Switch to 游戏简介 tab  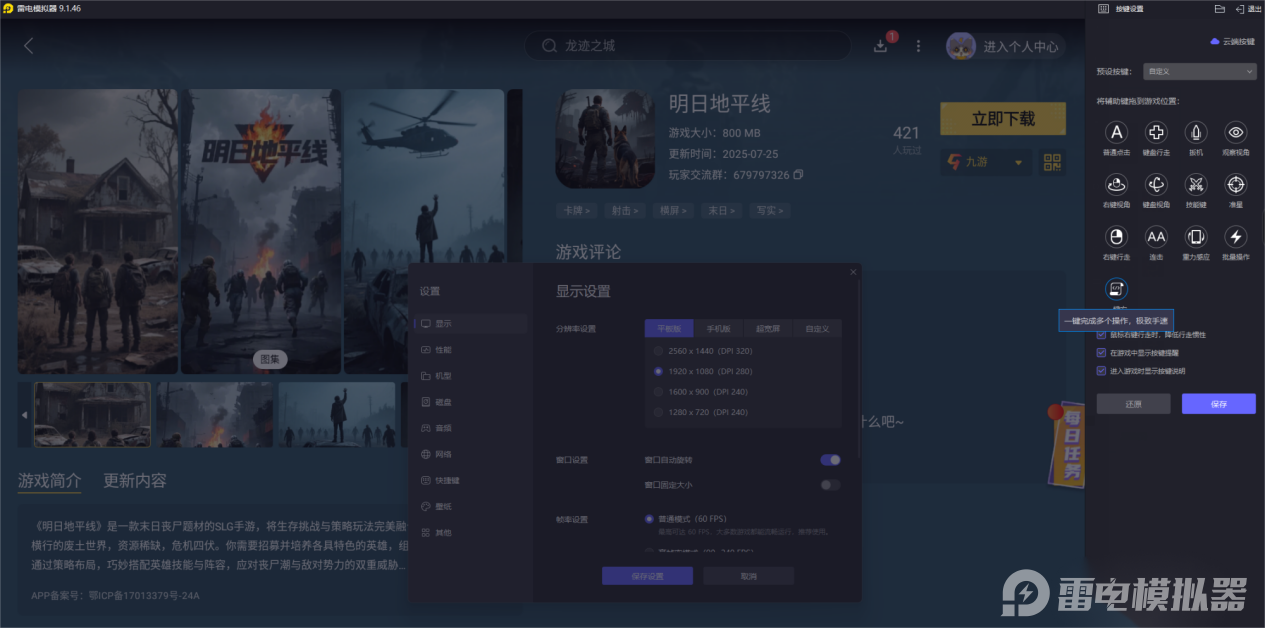tap(50, 481)
